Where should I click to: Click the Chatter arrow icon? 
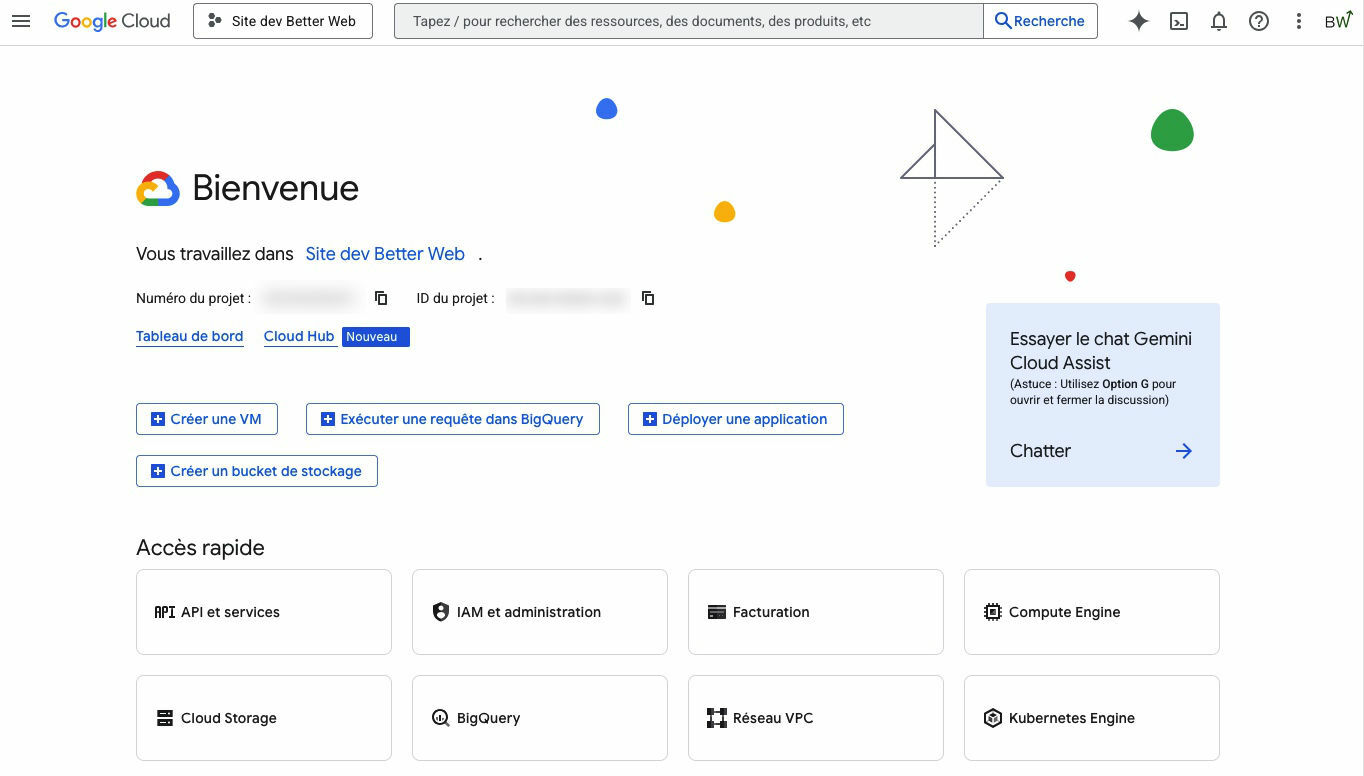click(1184, 451)
